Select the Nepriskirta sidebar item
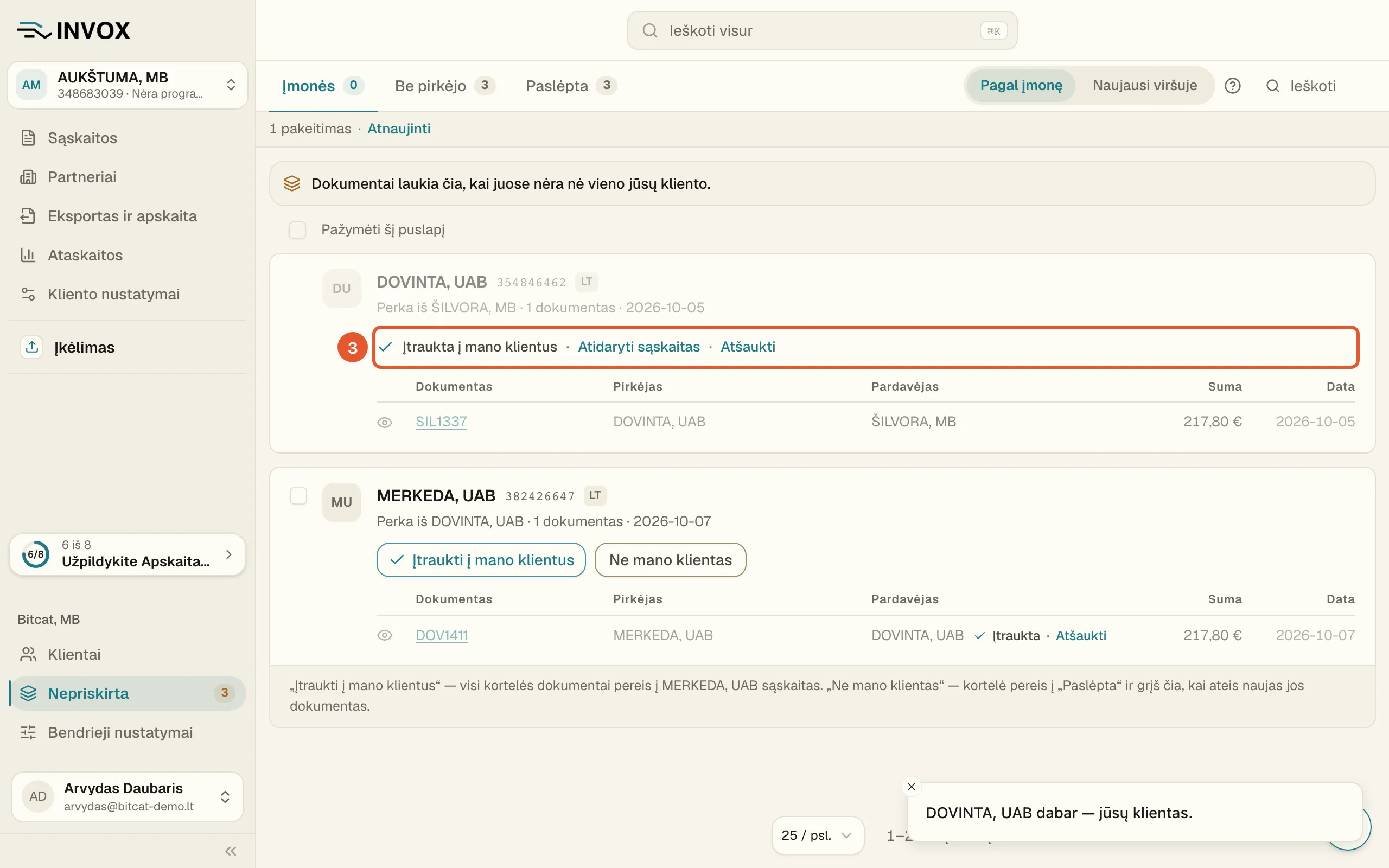 [x=128, y=693]
